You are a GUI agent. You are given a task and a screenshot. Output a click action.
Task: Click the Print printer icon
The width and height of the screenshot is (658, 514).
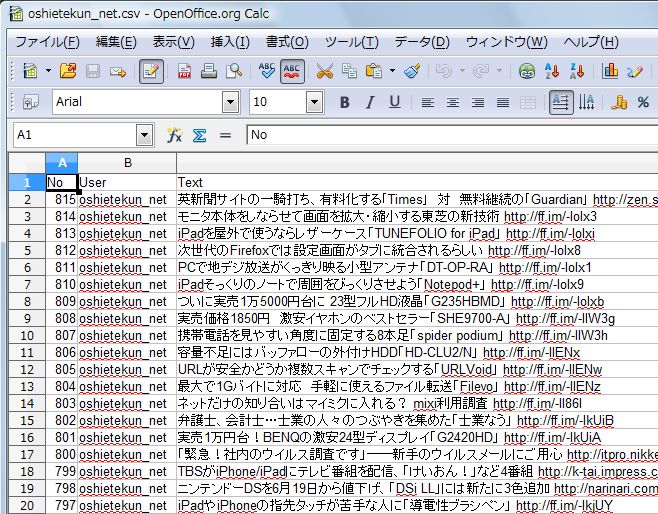pyautogui.click(x=209, y=71)
